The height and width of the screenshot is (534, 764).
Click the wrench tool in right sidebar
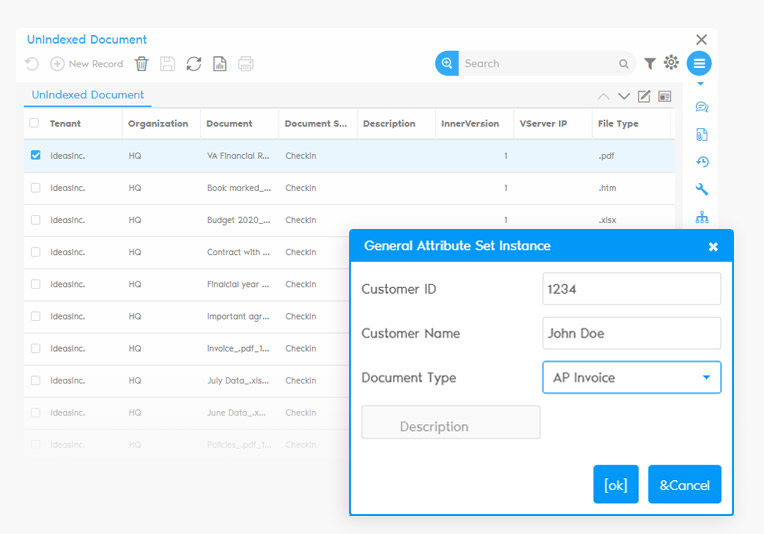point(702,189)
